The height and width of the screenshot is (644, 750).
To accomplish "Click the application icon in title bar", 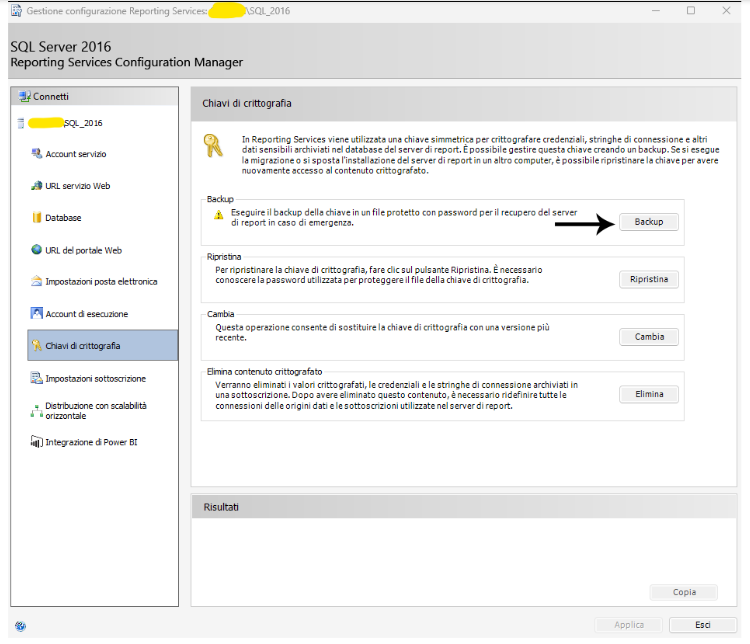I will [16, 11].
